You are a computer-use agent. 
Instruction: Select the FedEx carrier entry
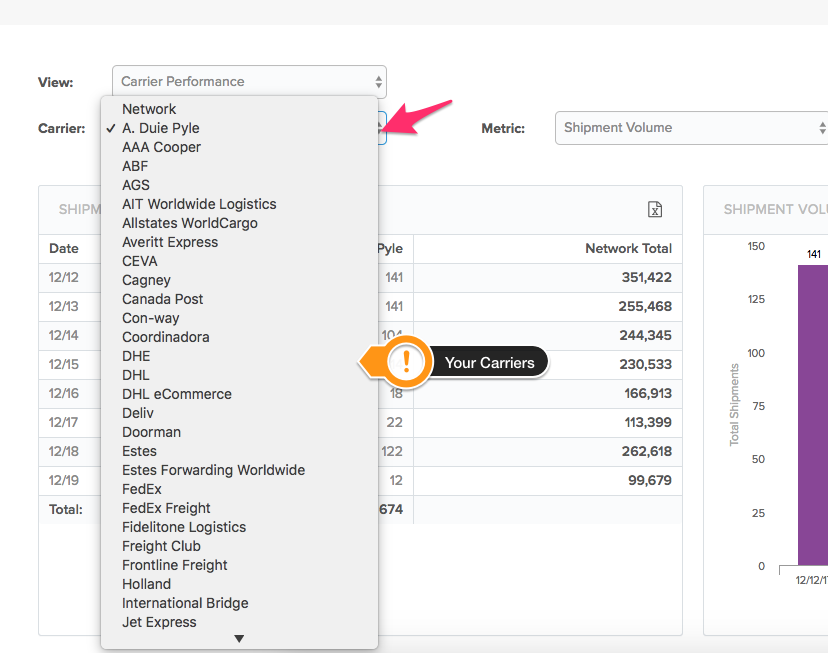point(239,489)
